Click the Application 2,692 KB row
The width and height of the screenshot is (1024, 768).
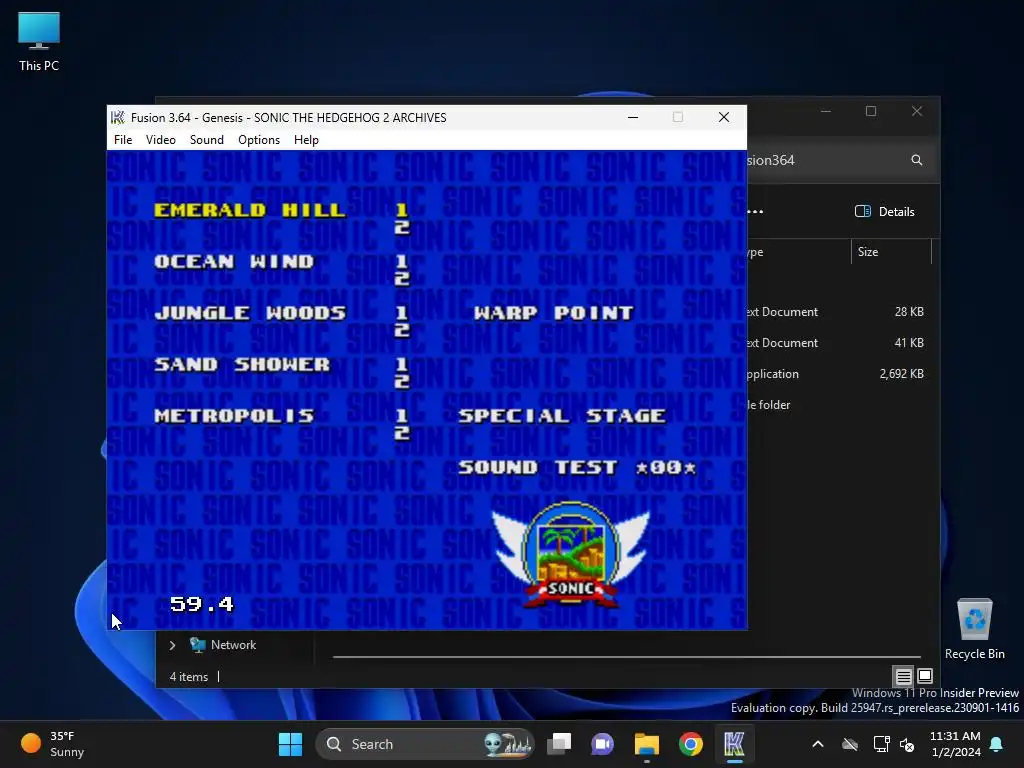pyautogui.click(x=839, y=374)
